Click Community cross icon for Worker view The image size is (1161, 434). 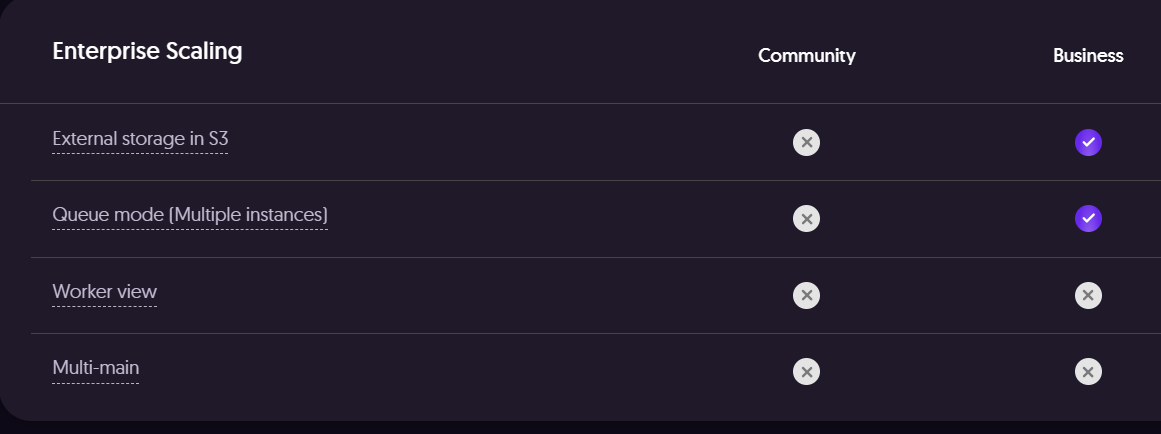(x=806, y=295)
